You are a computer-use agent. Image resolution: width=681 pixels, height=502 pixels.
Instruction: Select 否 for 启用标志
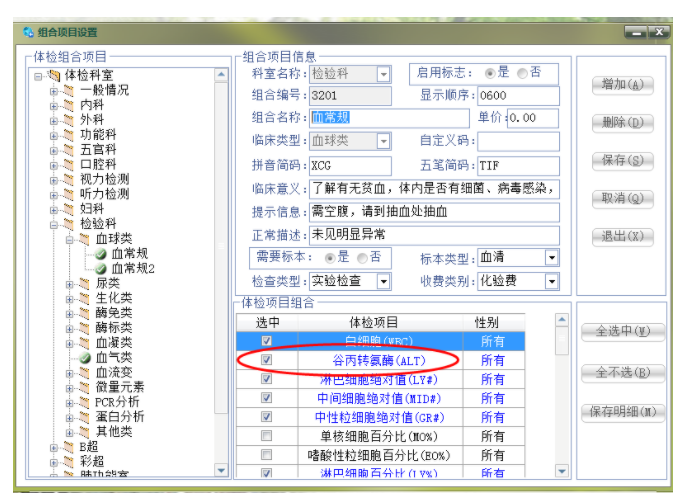pyautogui.click(x=522, y=73)
